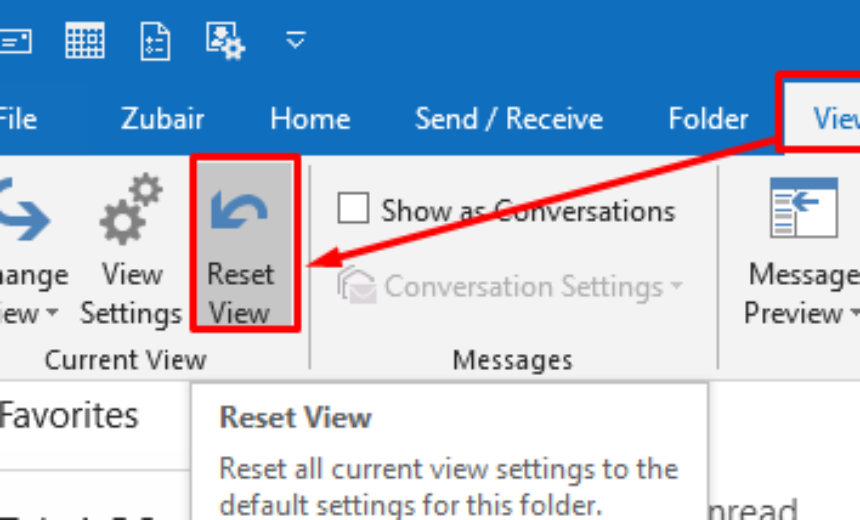The image size is (860, 520).
Task: Expand the Customize Quick Access Toolbar arrow
Action: [295, 41]
